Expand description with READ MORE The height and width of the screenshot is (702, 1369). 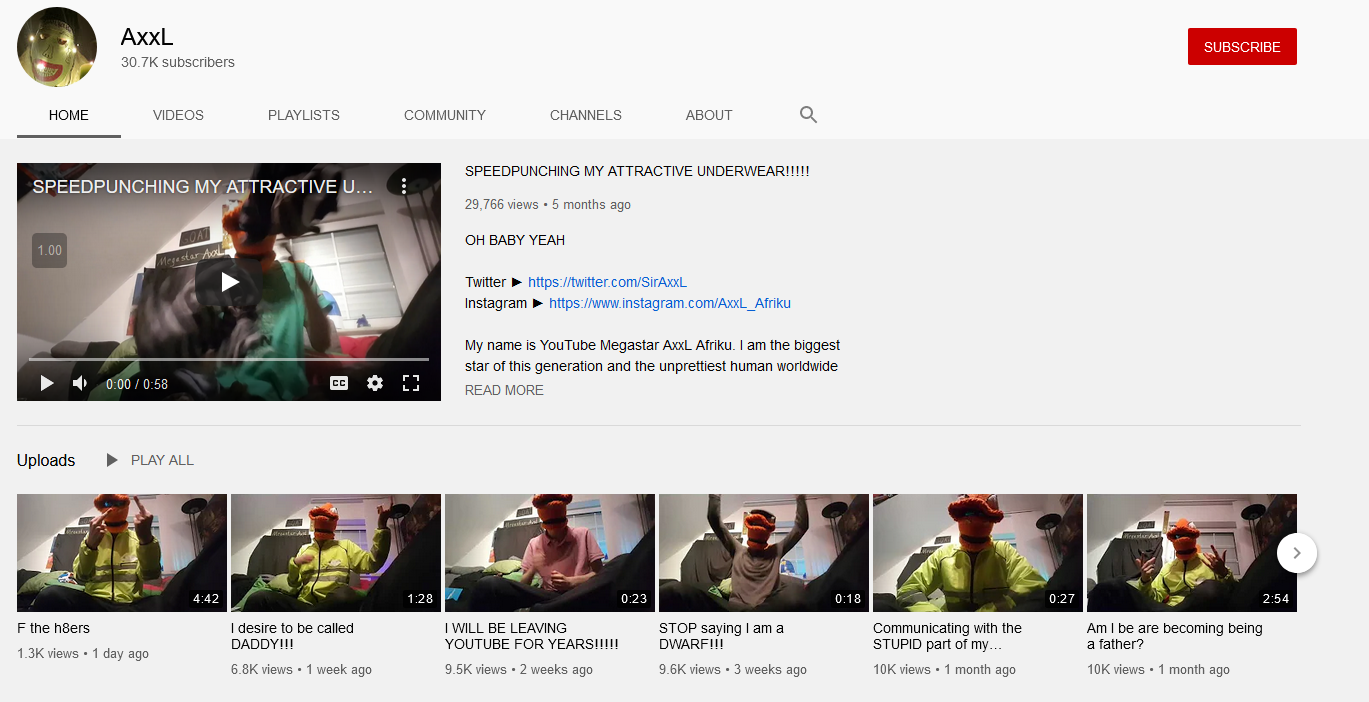tap(504, 390)
